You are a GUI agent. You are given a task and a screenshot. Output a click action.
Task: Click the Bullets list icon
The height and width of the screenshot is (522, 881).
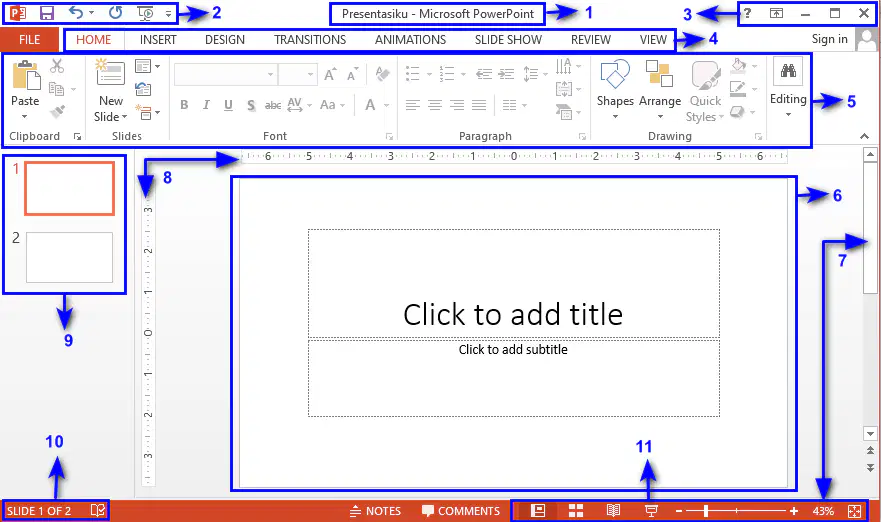tap(413, 74)
